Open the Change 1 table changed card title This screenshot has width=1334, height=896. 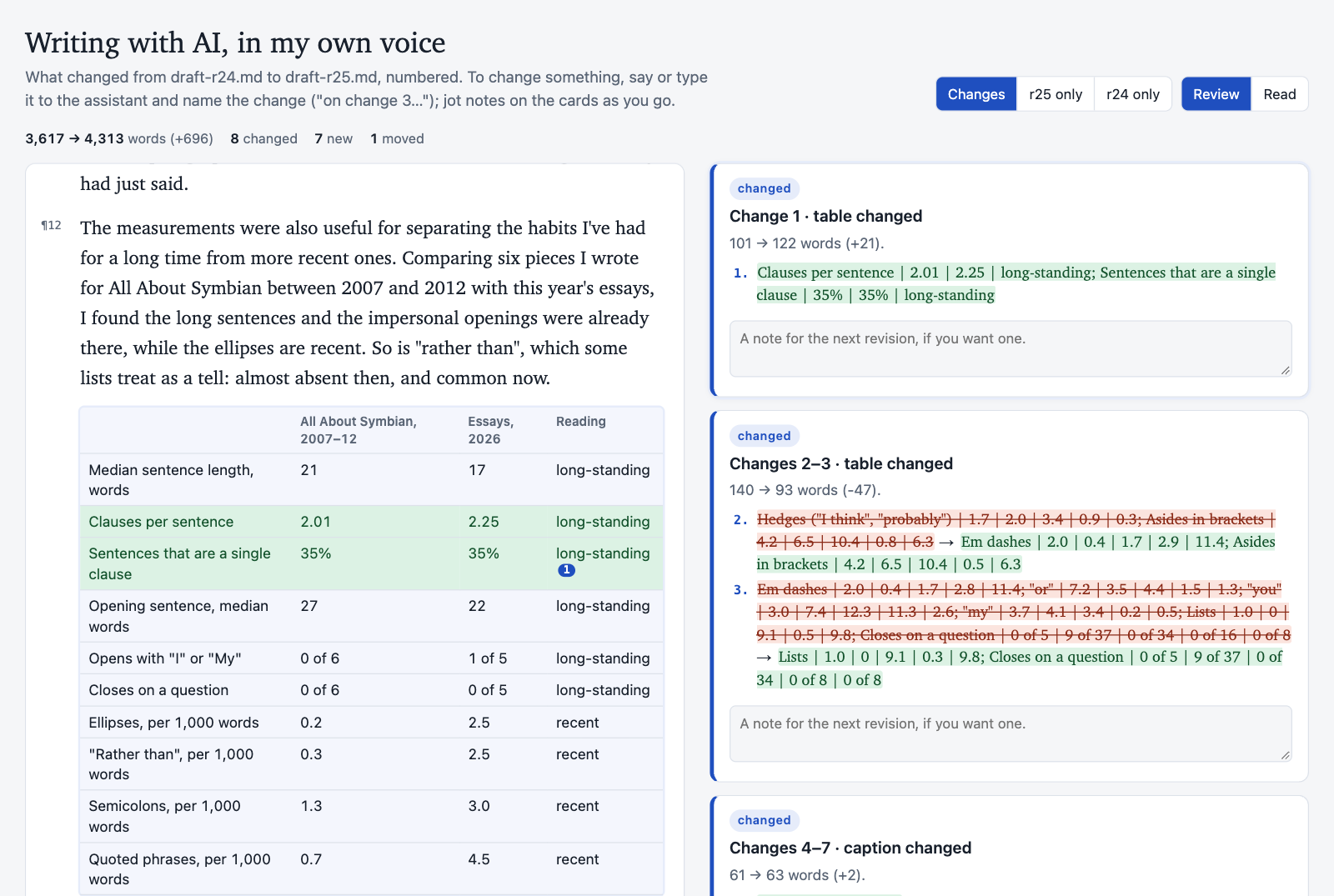(x=825, y=216)
